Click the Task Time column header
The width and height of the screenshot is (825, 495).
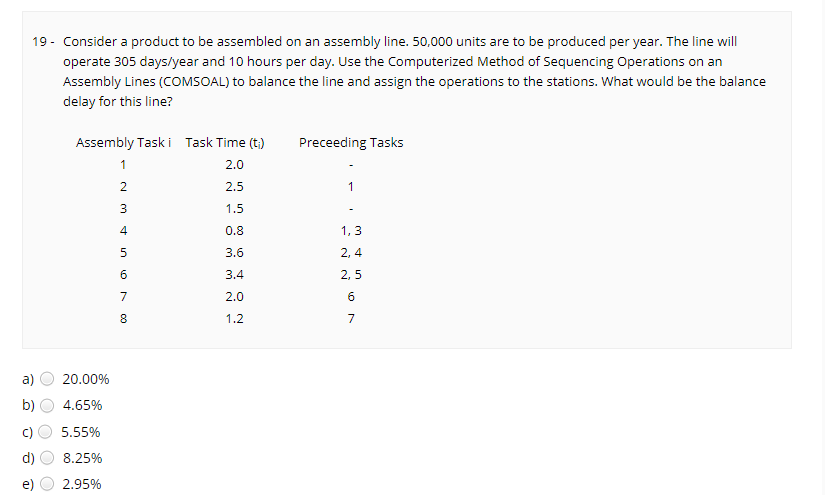(x=225, y=143)
